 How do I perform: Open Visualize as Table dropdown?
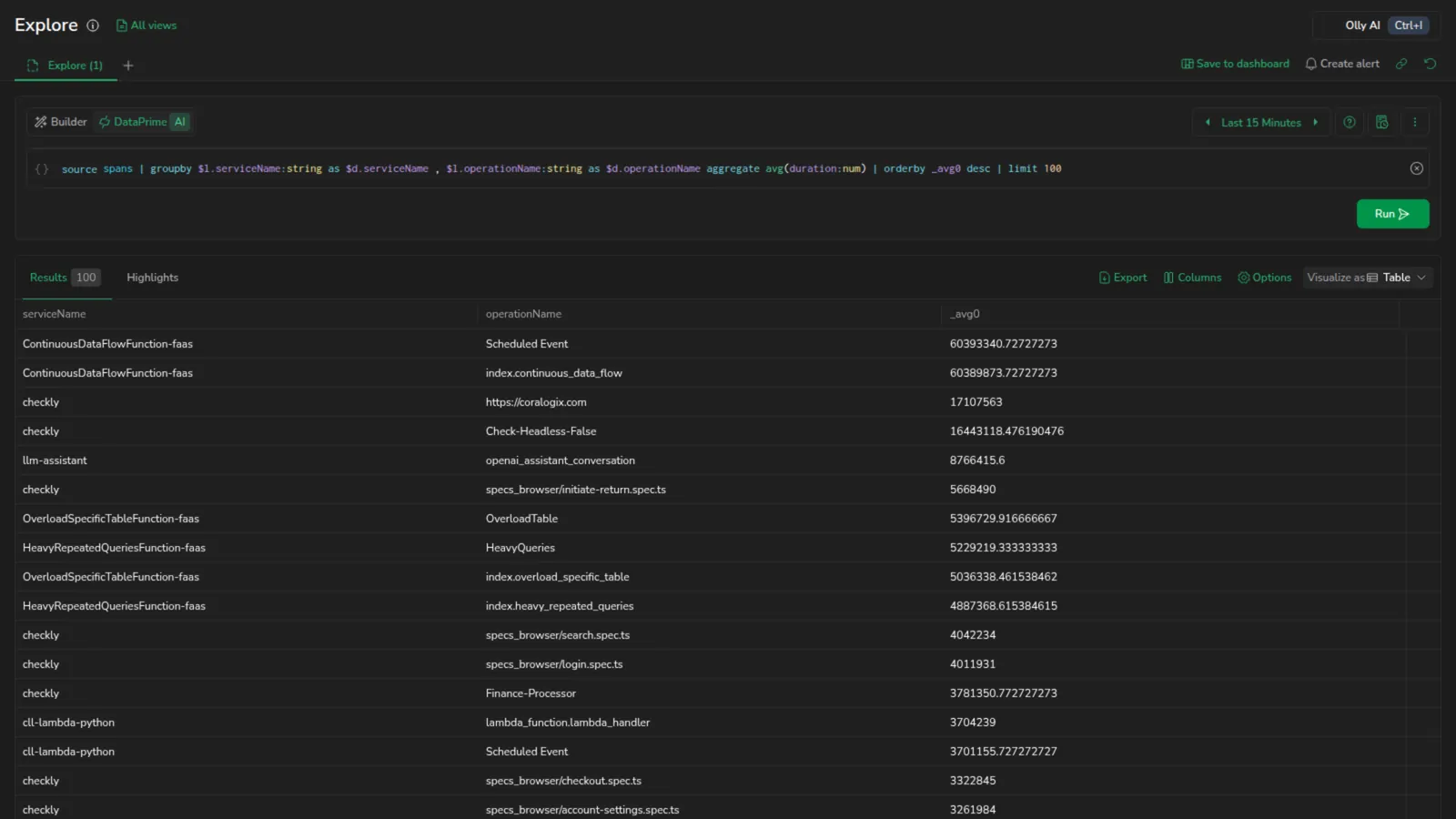pos(1368,278)
